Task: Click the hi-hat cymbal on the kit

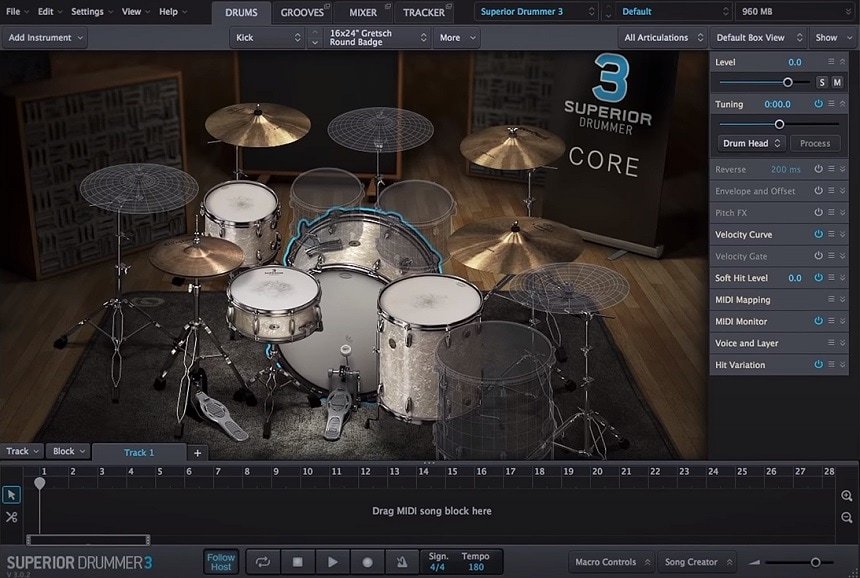Action: 196,257
